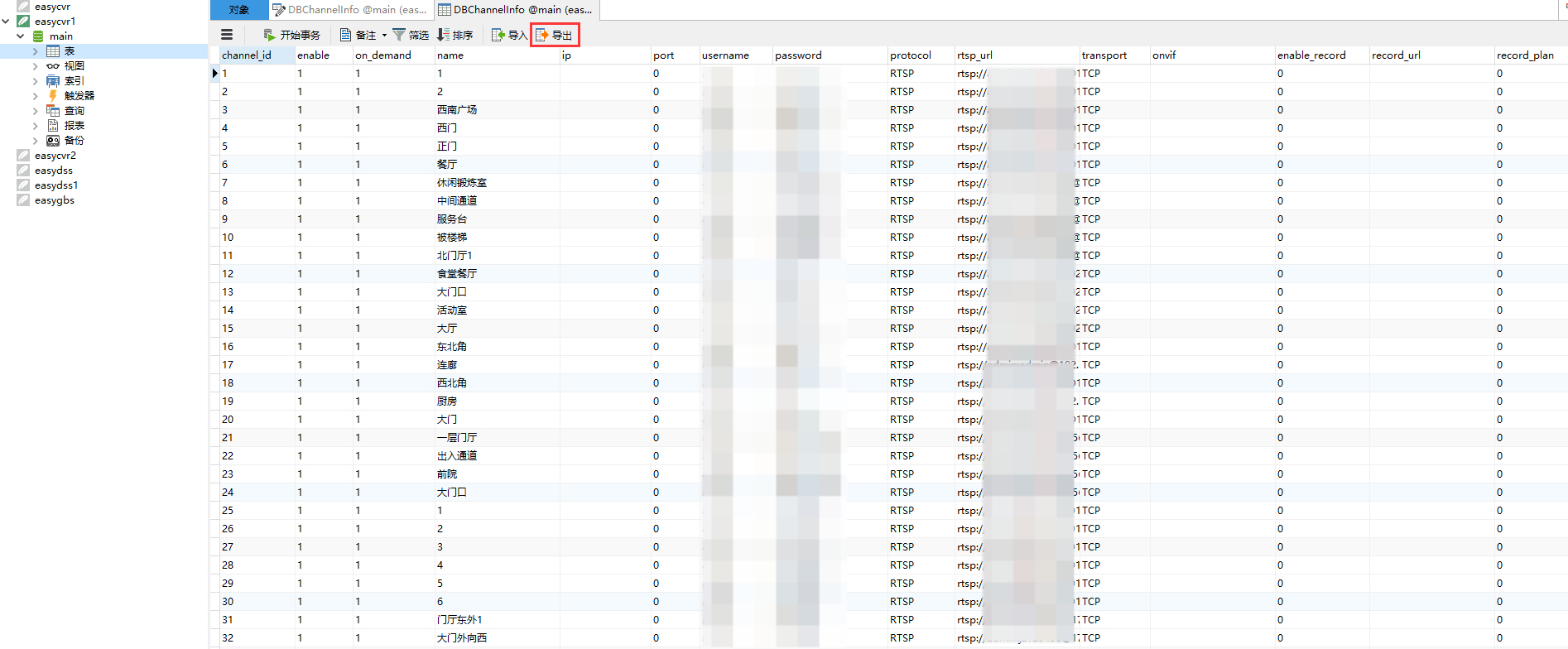Click the 导出 (export) toolbar button

[x=555, y=35]
